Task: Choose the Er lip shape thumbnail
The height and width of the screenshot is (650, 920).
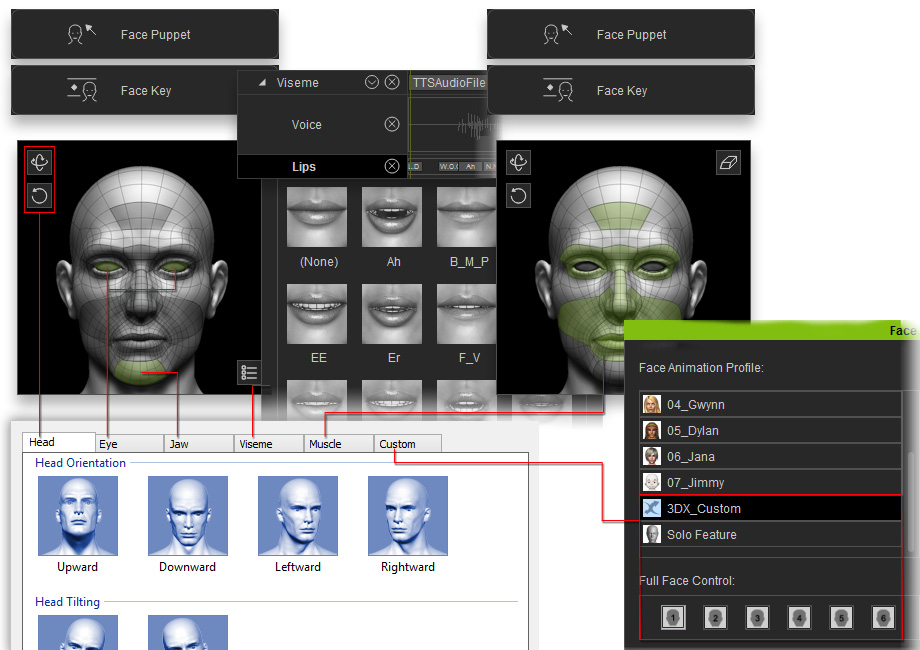Action: coord(392,314)
